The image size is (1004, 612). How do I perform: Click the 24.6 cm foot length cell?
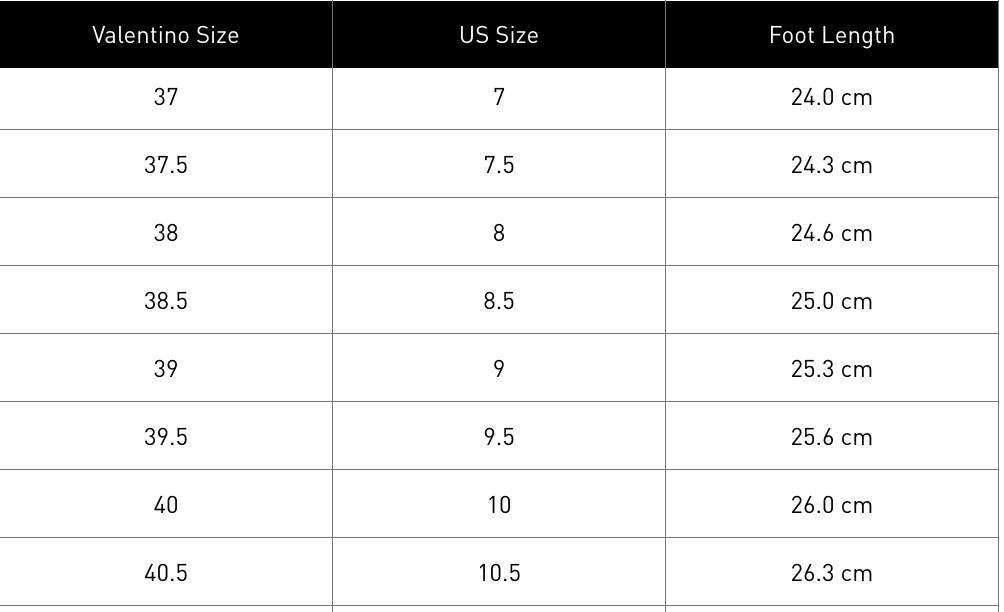click(832, 233)
